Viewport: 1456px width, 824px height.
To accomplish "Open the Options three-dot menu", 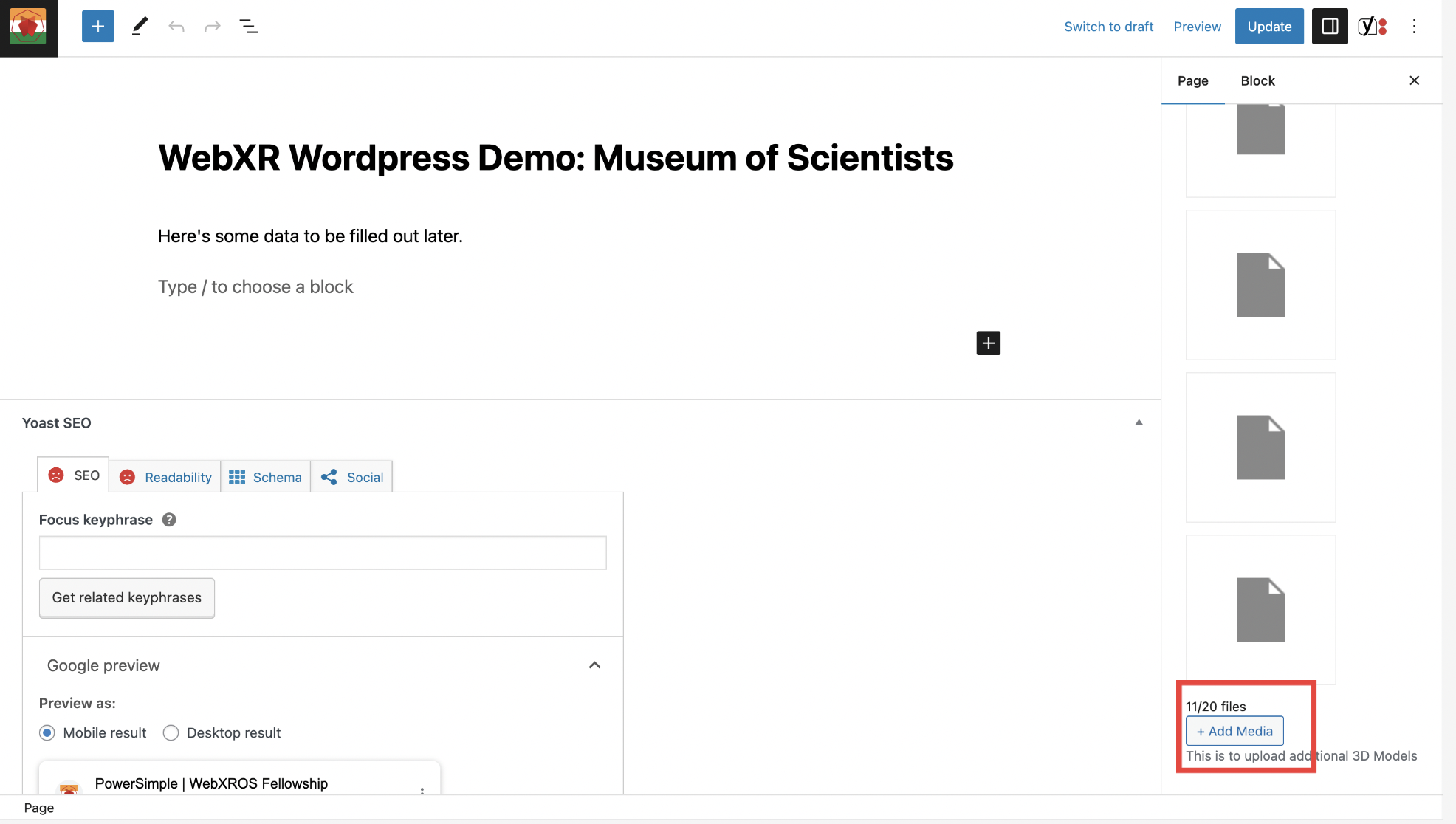I will (1414, 27).
